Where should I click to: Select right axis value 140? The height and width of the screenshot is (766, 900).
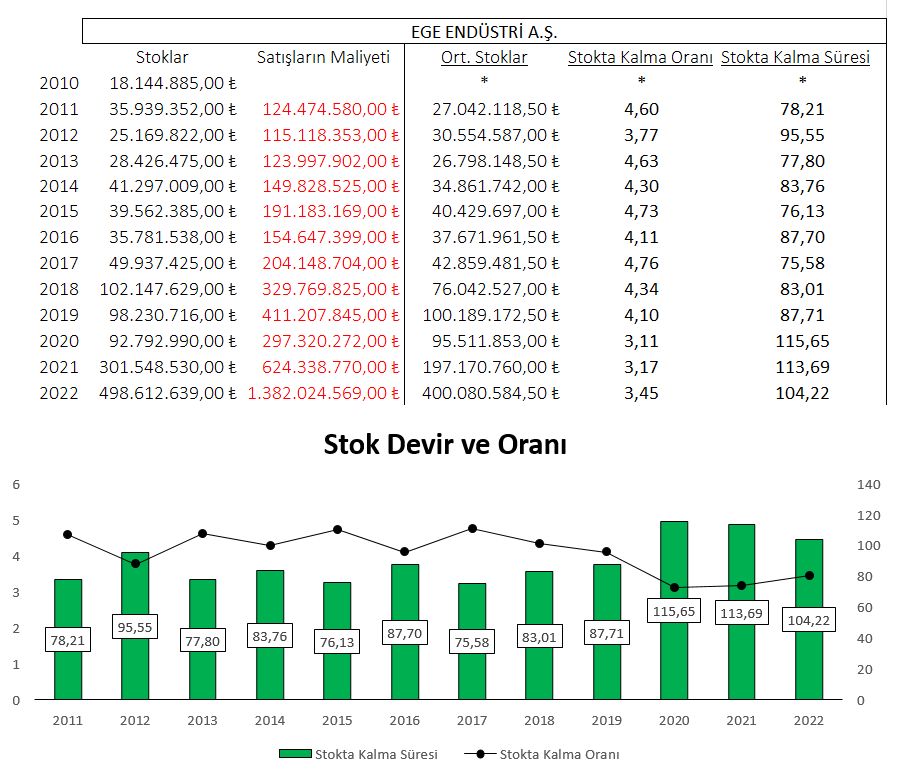click(868, 484)
